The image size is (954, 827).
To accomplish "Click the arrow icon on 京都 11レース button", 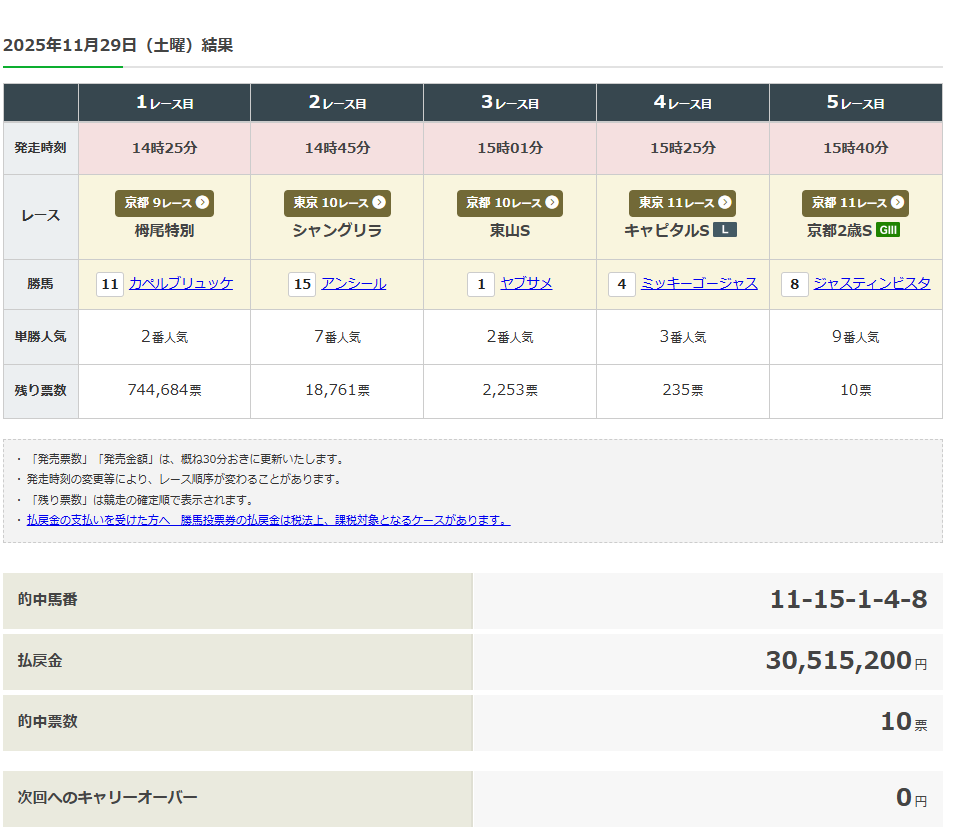I will click(897, 203).
